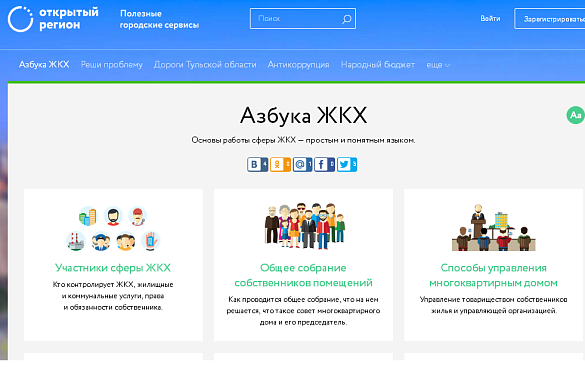Open the Реши проблему menu item
The width and height of the screenshot is (585, 374).
pyautogui.click(x=112, y=65)
